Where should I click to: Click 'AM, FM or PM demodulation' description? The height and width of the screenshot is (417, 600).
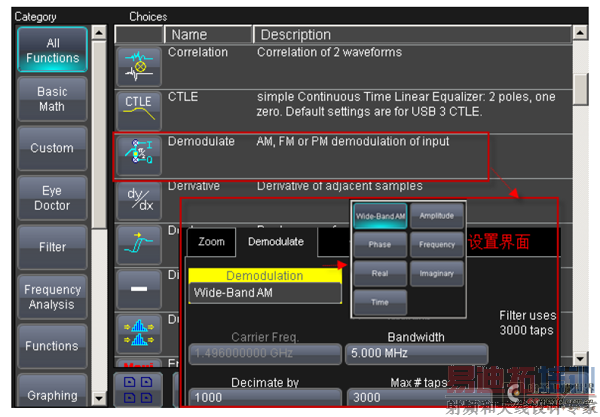tap(352, 142)
